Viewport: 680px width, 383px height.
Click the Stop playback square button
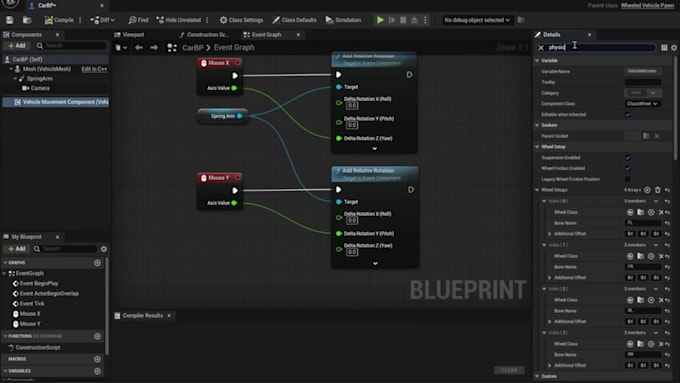pyautogui.click(x=403, y=20)
